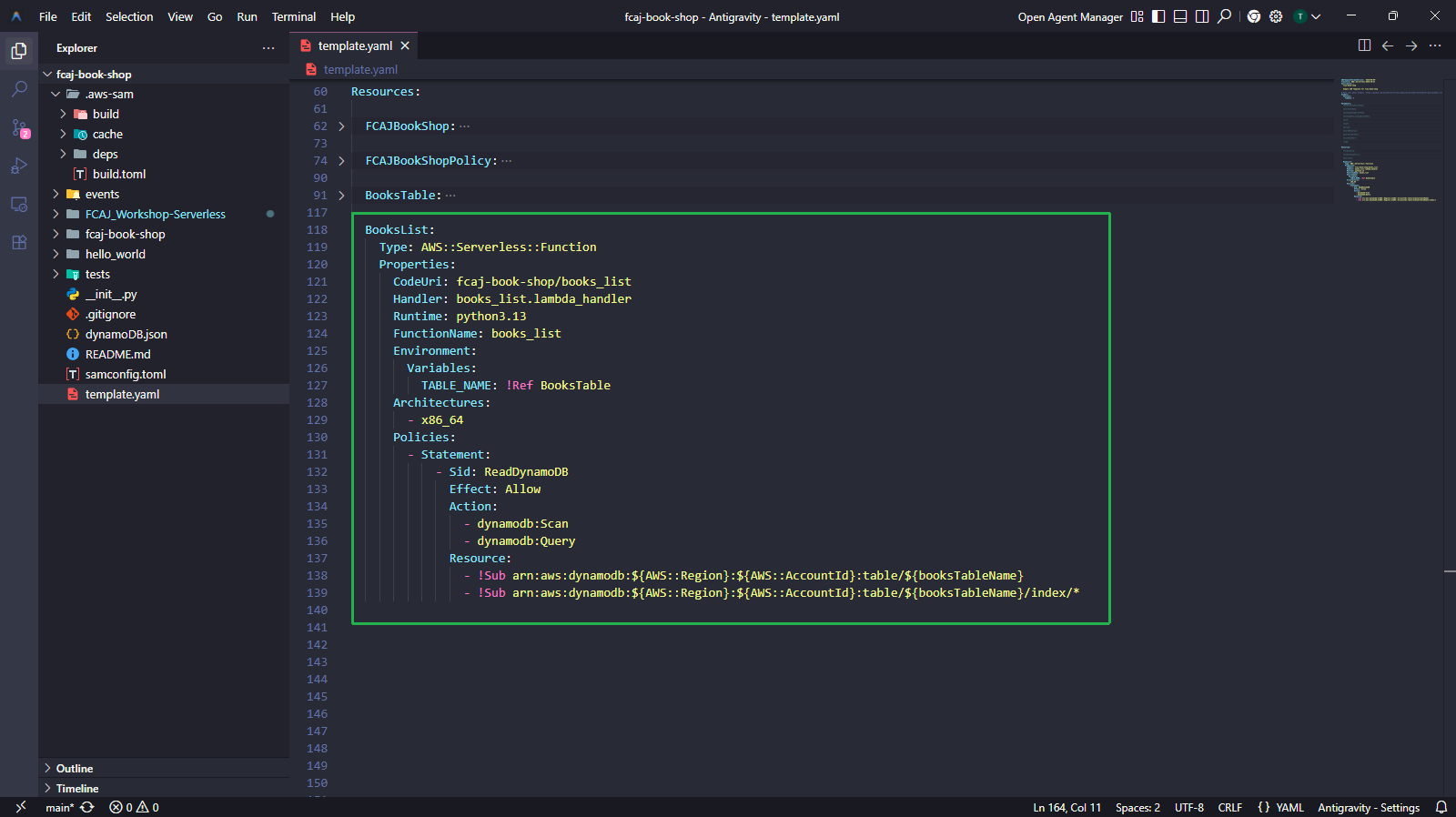
Task: Open the Explorer view in activity bar
Action: pos(19,51)
